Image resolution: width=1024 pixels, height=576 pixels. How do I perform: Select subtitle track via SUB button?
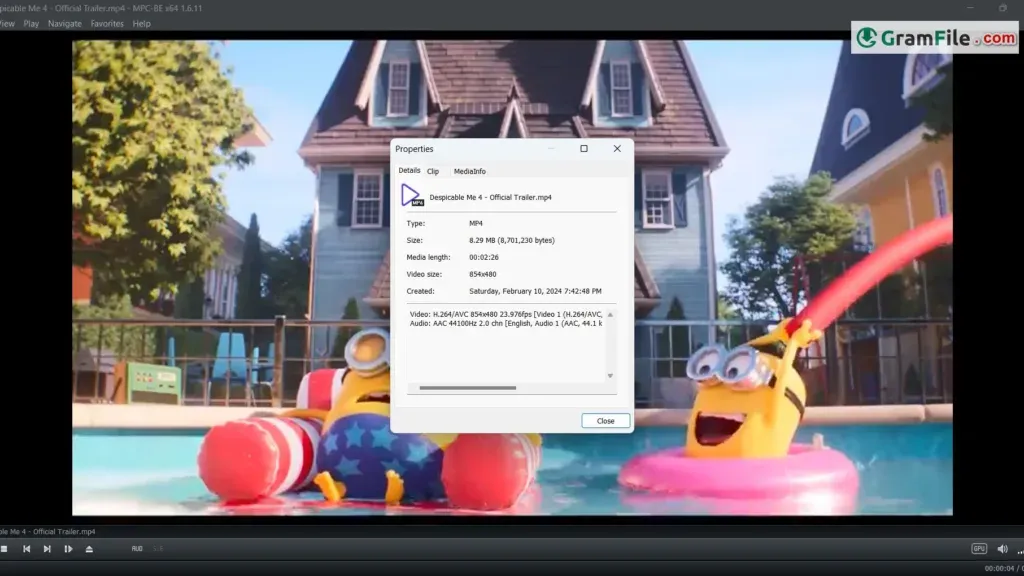pyautogui.click(x=158, y=549)
